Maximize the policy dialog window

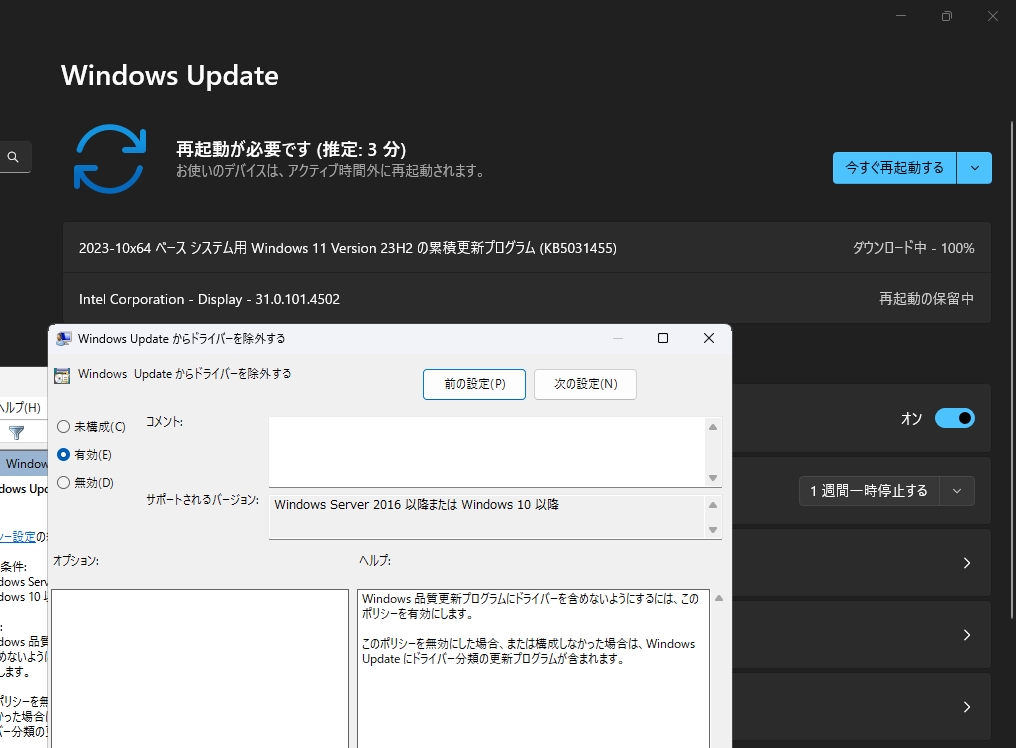[663, 338]
